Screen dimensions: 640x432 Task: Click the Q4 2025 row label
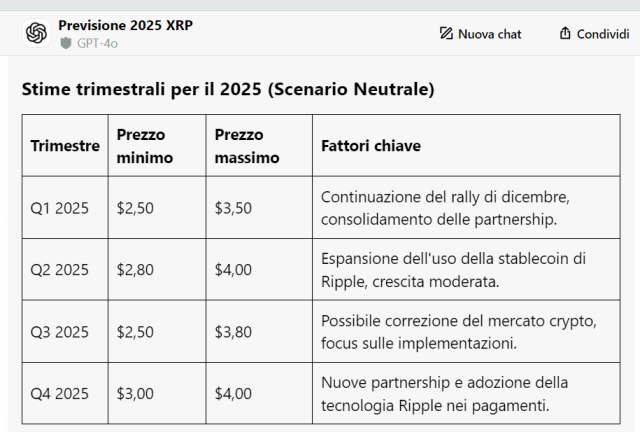(60, 393)
